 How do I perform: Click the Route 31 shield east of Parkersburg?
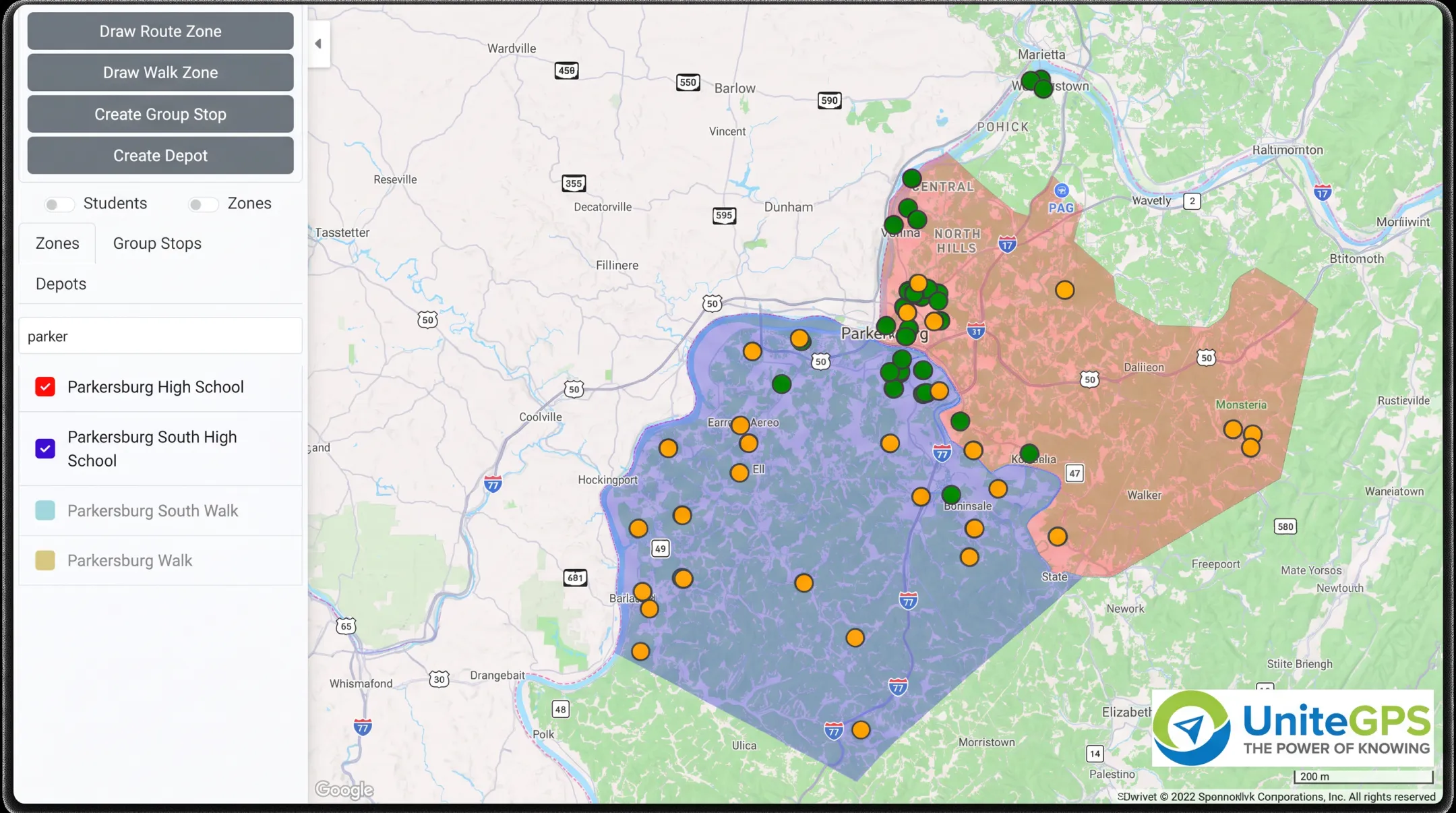976,331
